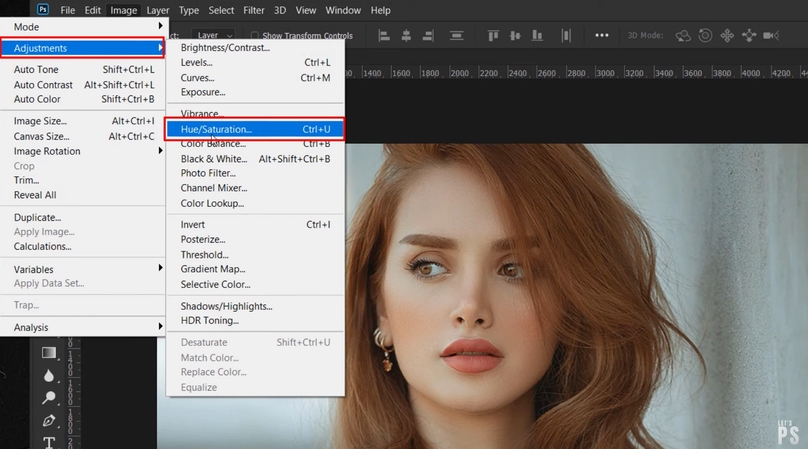The width and height of the screenshot is (808, 449).
Task: Open the Help menu
Action: [381, 10]
